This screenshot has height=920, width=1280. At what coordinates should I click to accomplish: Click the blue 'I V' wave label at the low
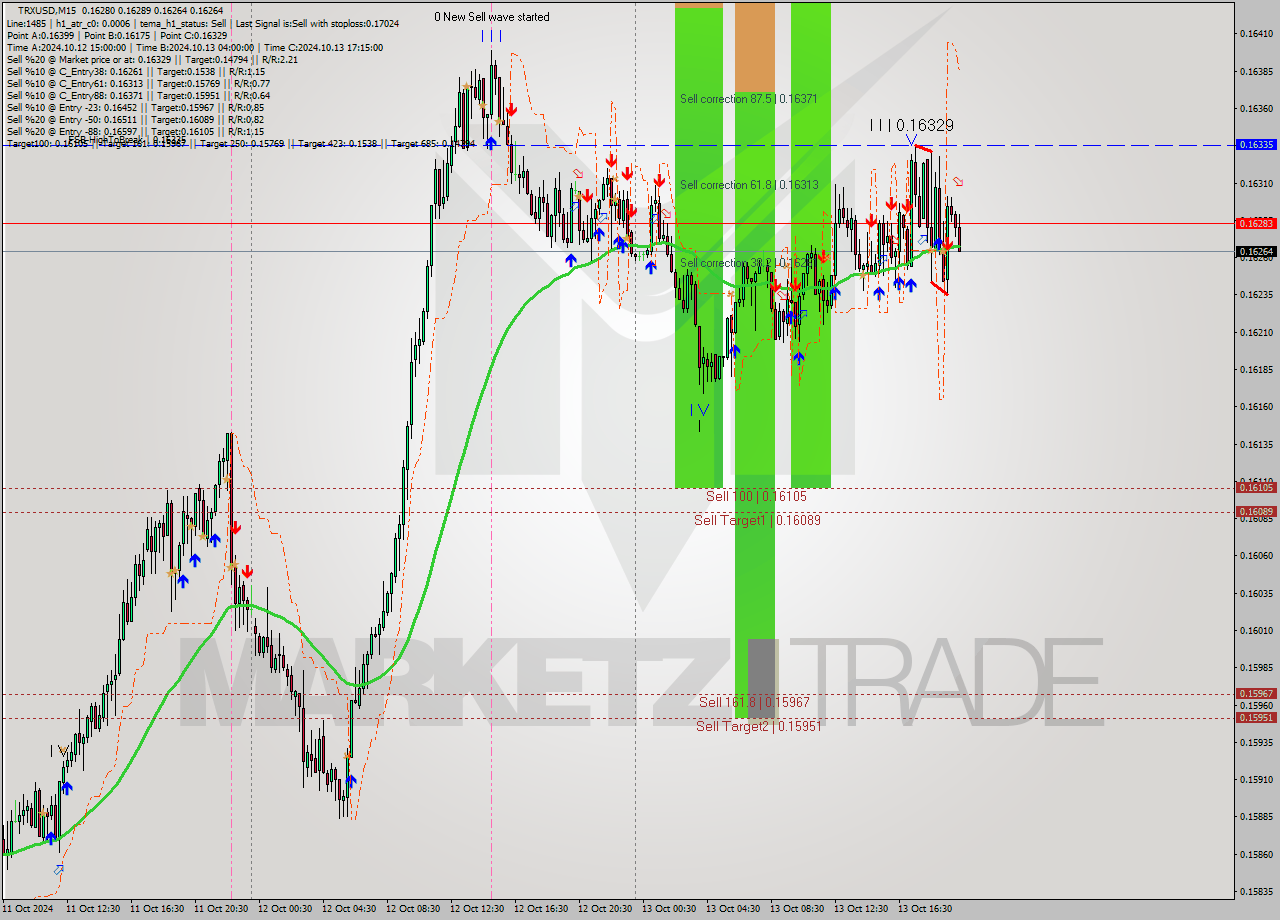[x=700, y=409]
